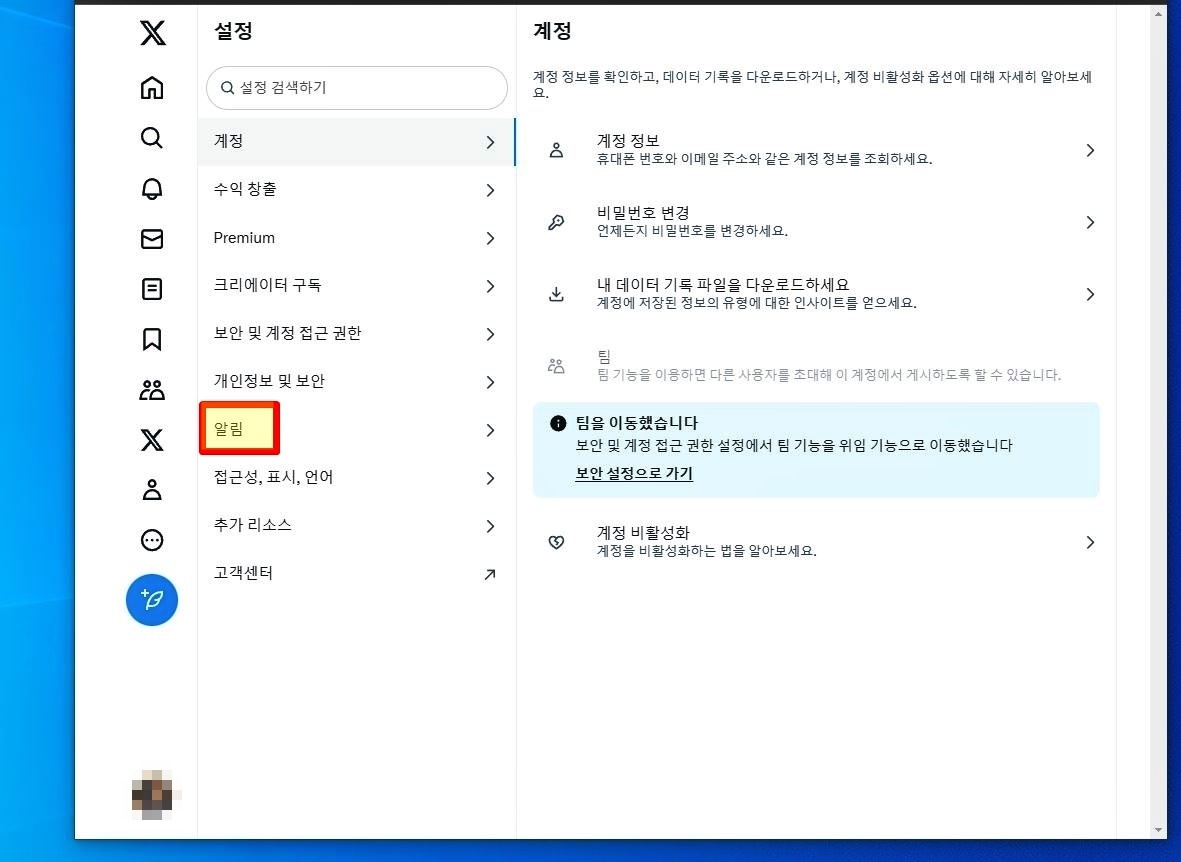Select 접근성, 표시, 언어 category
The width and height of the screenshot is (1181, 862).
356,478
